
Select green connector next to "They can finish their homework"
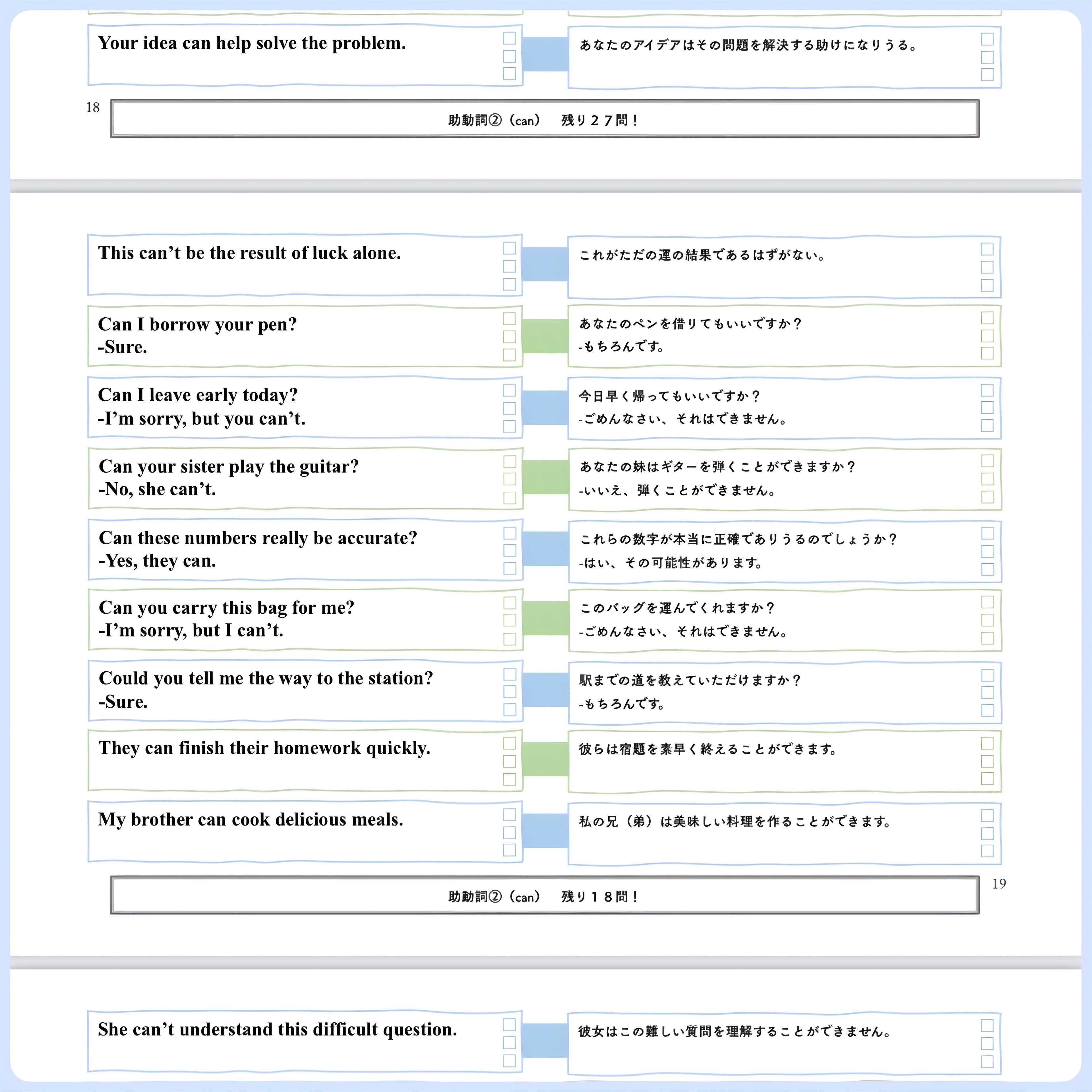[544, 760]
